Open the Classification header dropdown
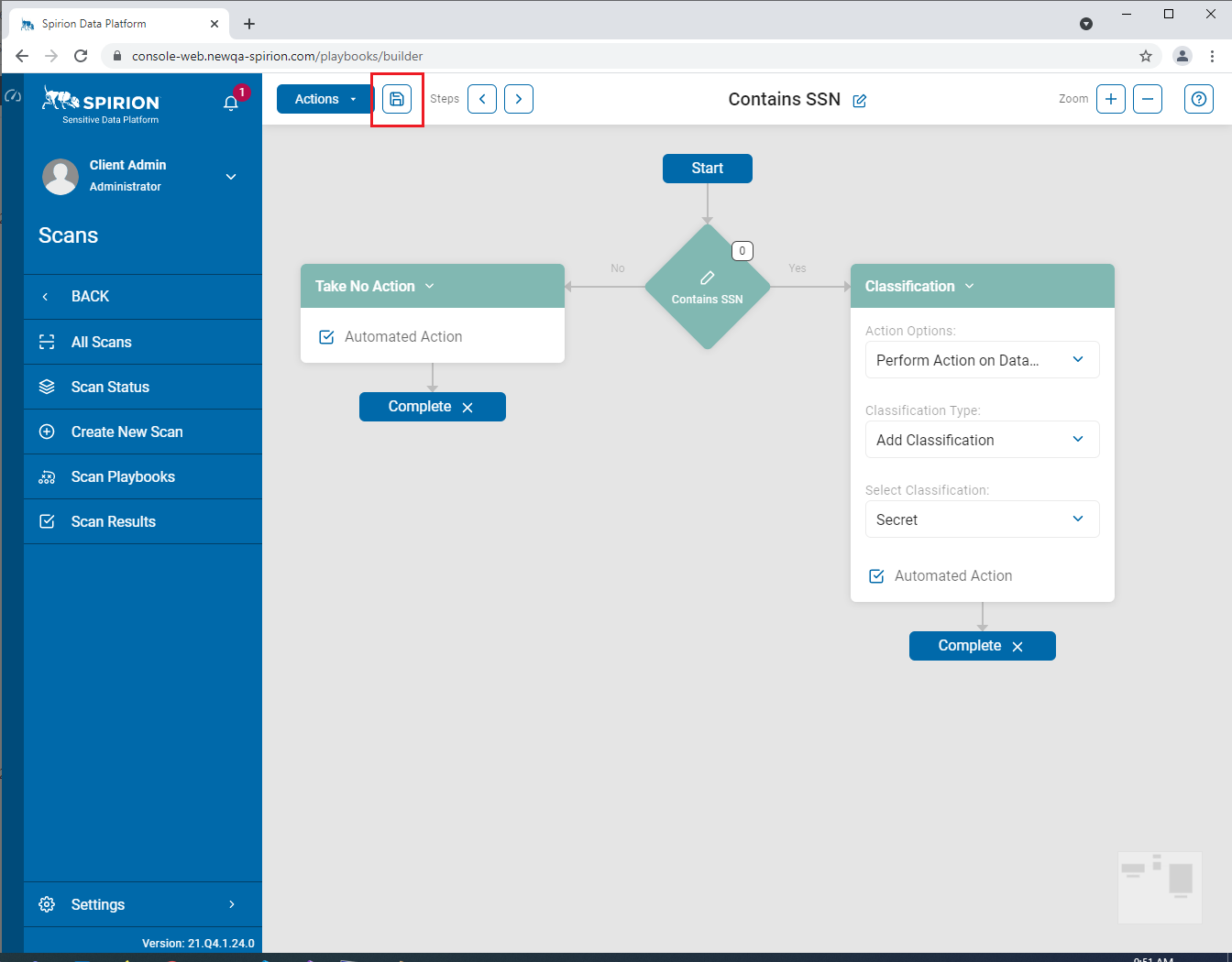Viewport: 1232px width, 962px height. point(969,286)
